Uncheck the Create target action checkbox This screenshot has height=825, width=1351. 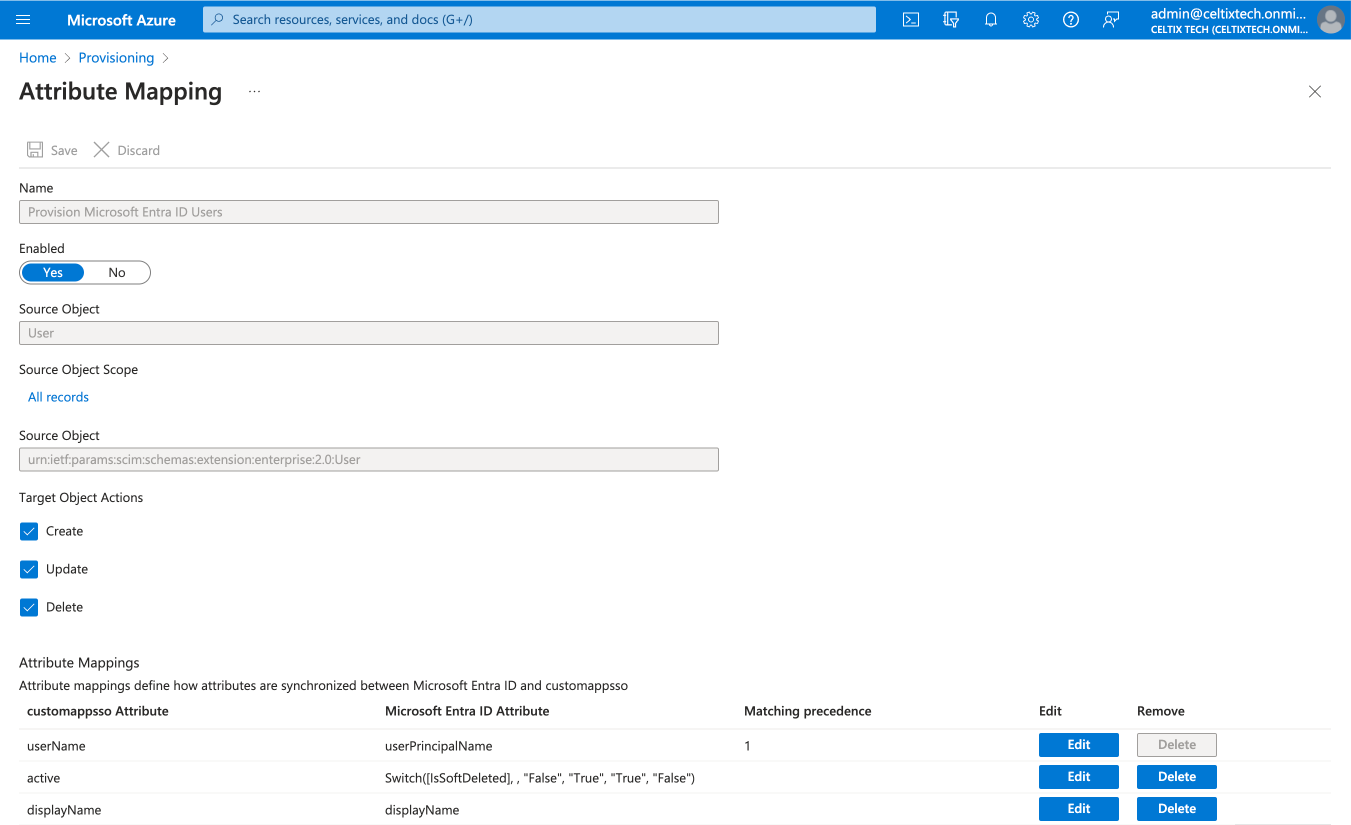tap(29, 532)
